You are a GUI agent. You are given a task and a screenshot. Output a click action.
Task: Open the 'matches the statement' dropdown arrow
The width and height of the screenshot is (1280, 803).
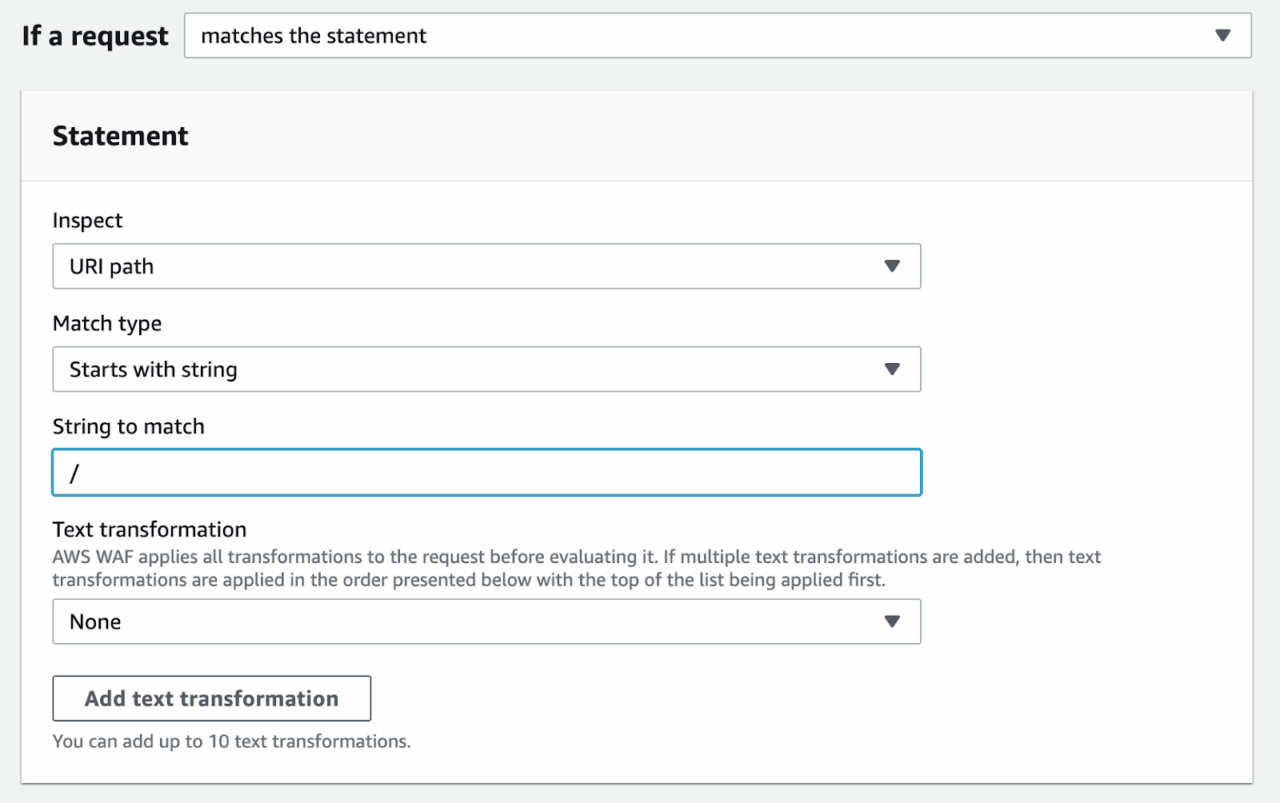point(1224,35)
